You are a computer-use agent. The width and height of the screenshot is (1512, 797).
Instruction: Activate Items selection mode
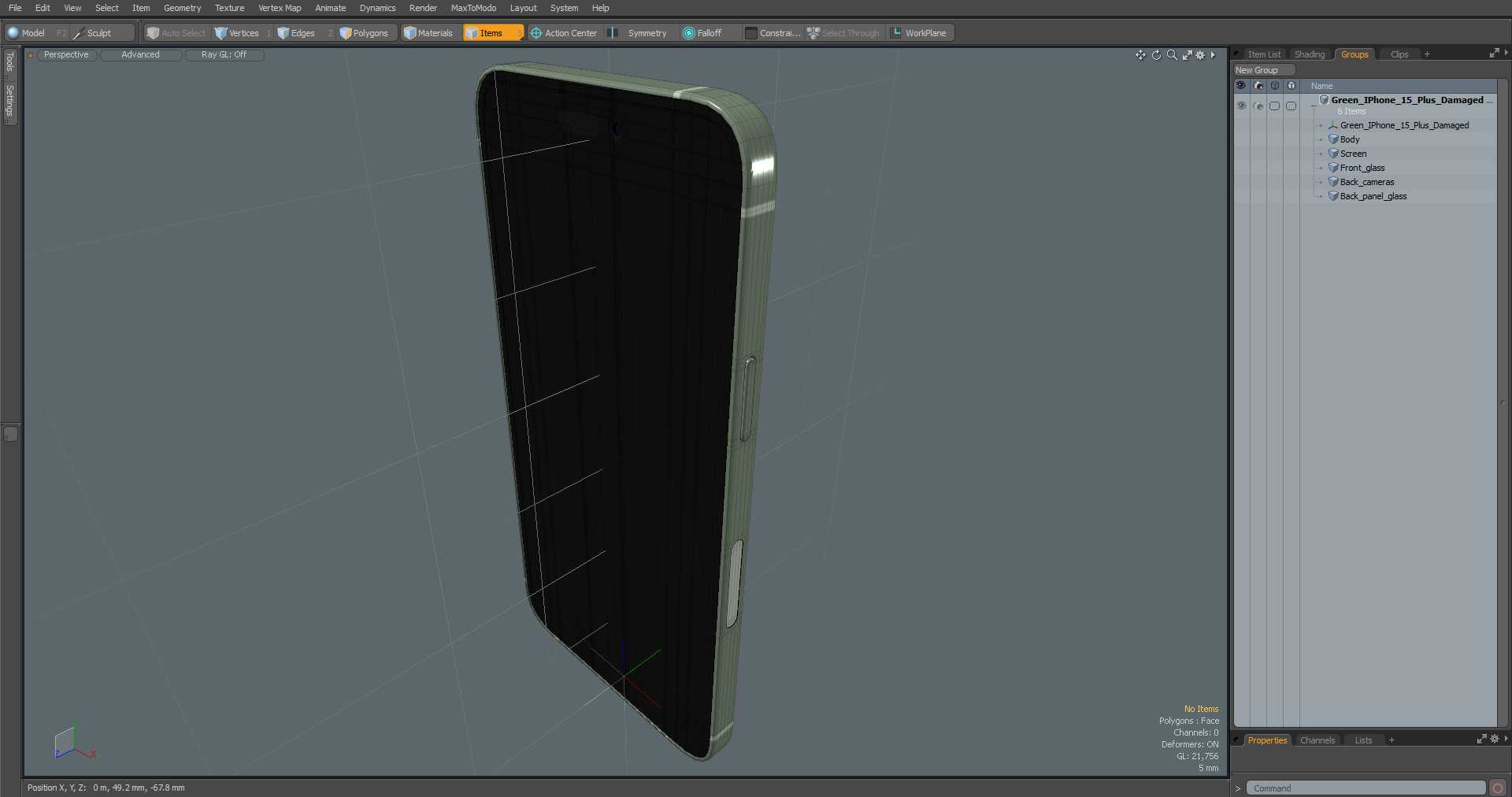(492, 33)
